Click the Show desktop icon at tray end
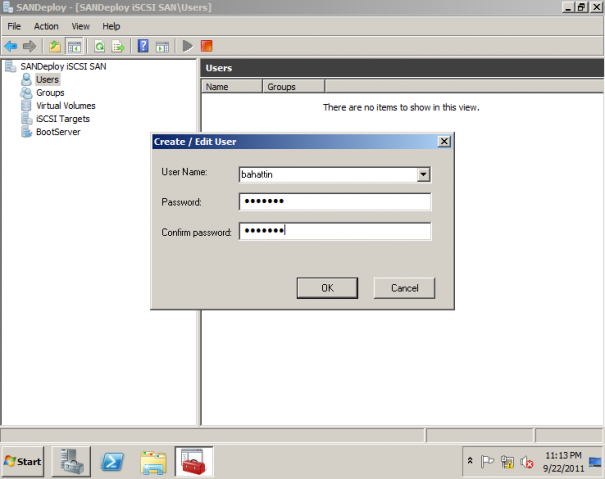This screenshot has height=479, width=605. coord(595,462)
